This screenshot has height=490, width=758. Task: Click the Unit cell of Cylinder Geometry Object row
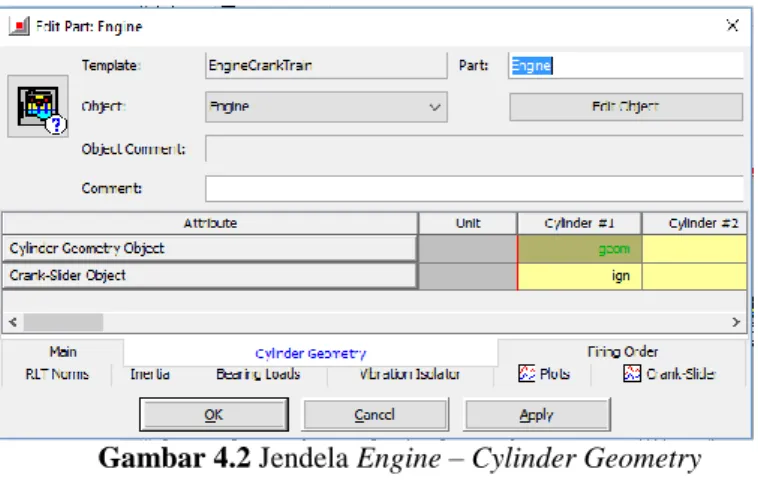[467, 249]
